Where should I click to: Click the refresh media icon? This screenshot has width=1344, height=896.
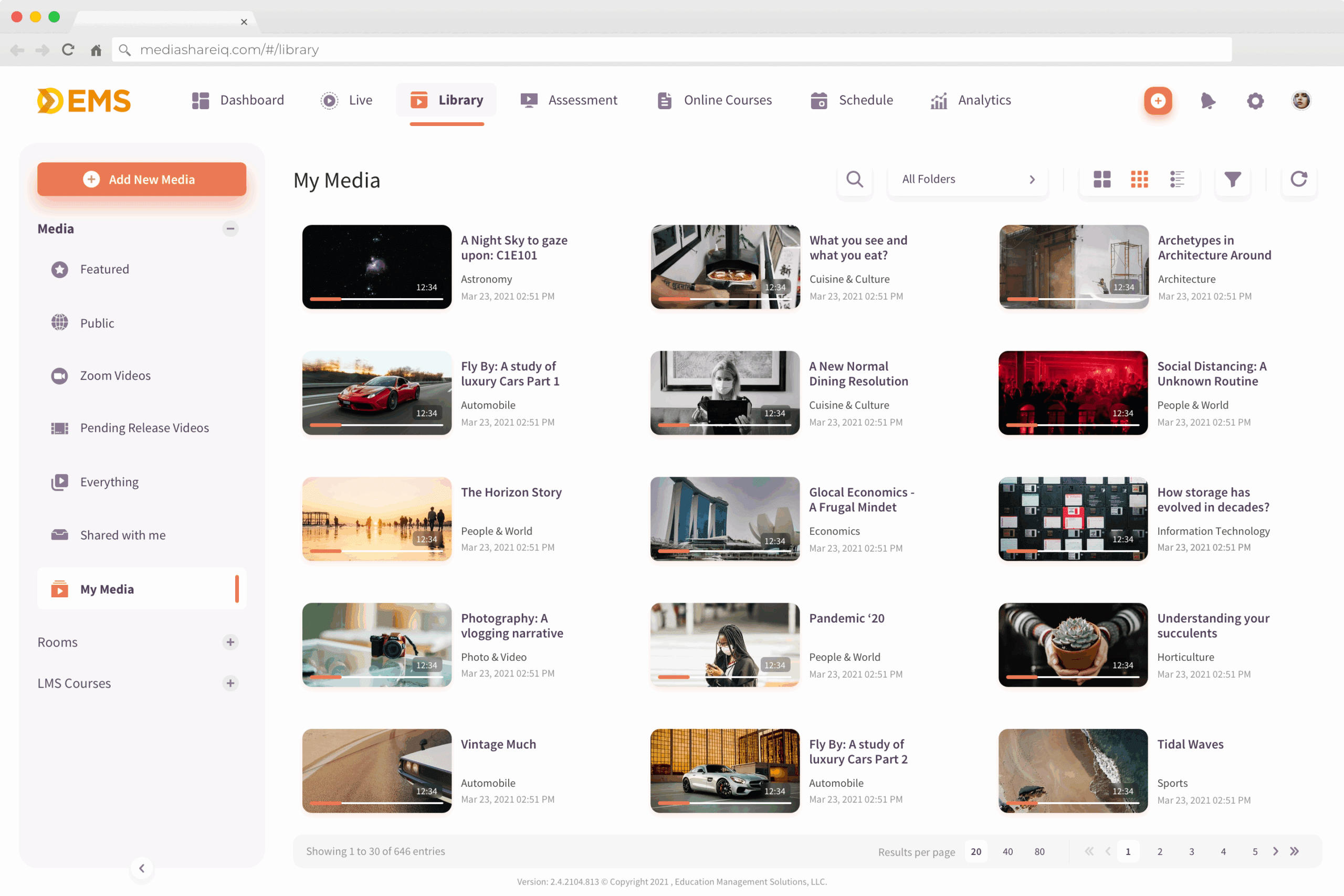click(1298, 180)
